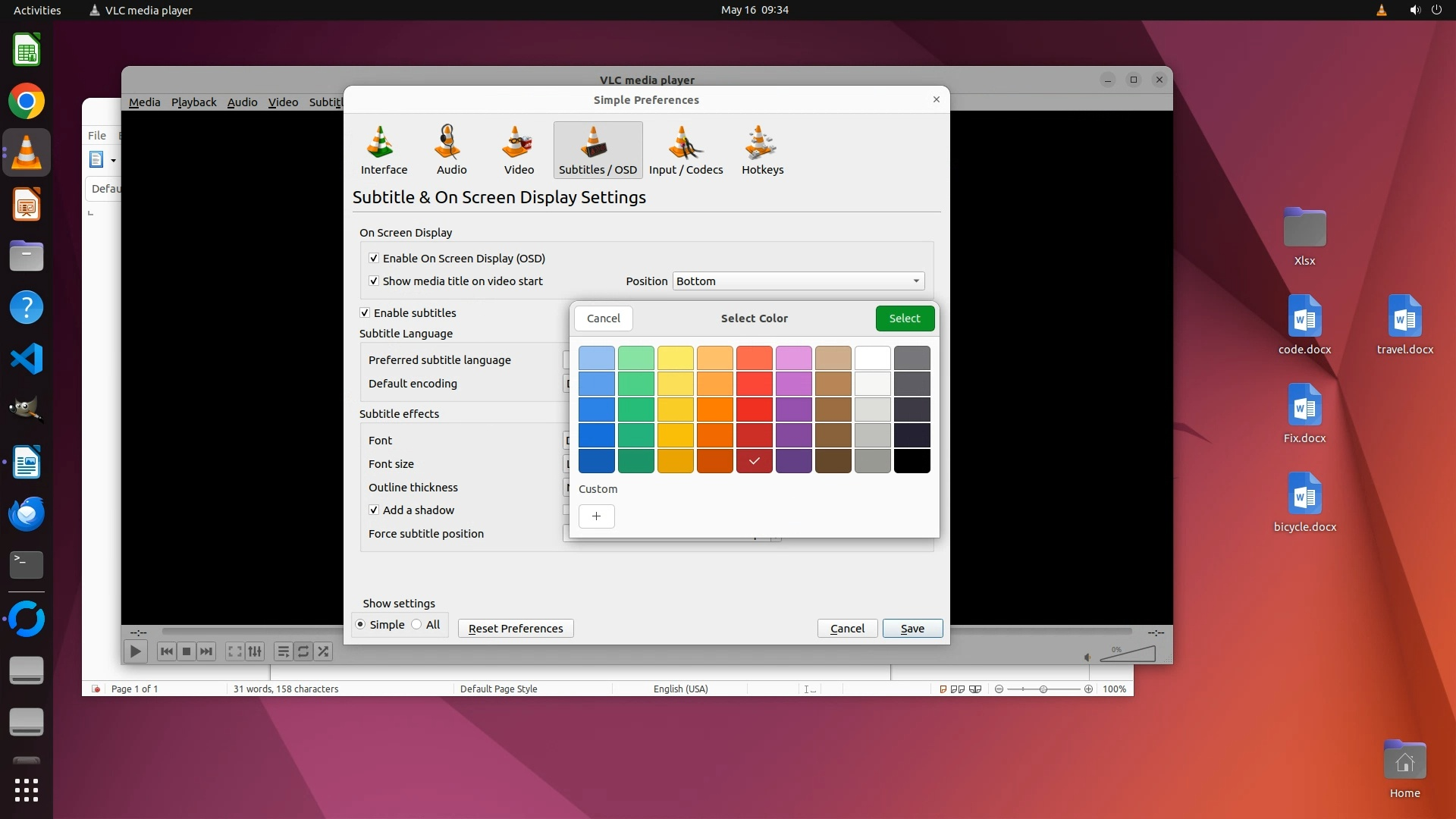This screenshot has width=1456, height=819.
Task: Open the Audio menu in VLC
Action: (242, 102)
